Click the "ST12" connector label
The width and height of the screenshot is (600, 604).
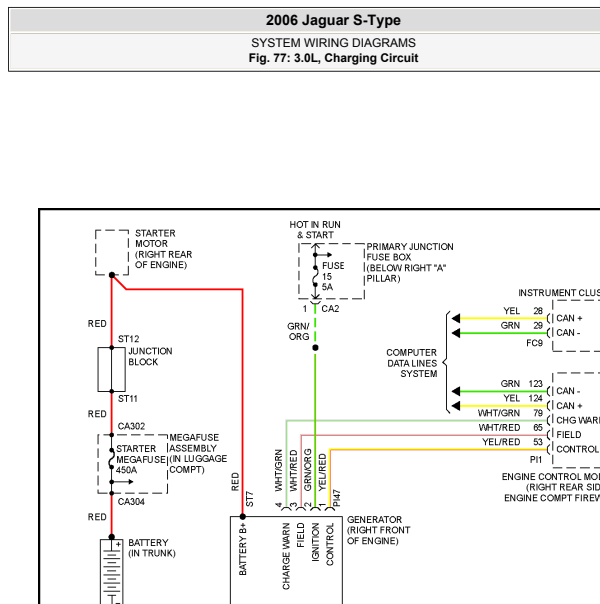coord(128,339)
